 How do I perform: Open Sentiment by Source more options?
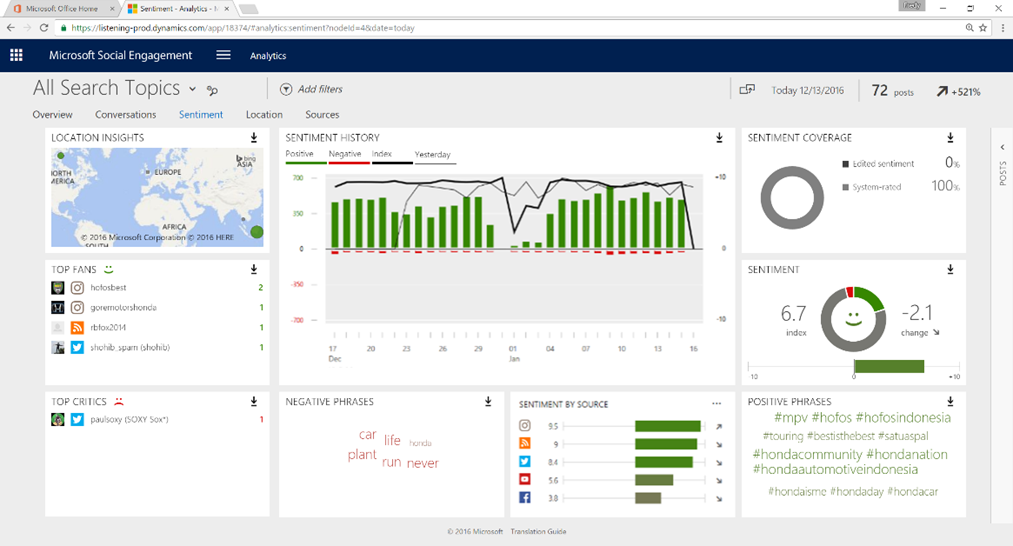pos(716,404)
